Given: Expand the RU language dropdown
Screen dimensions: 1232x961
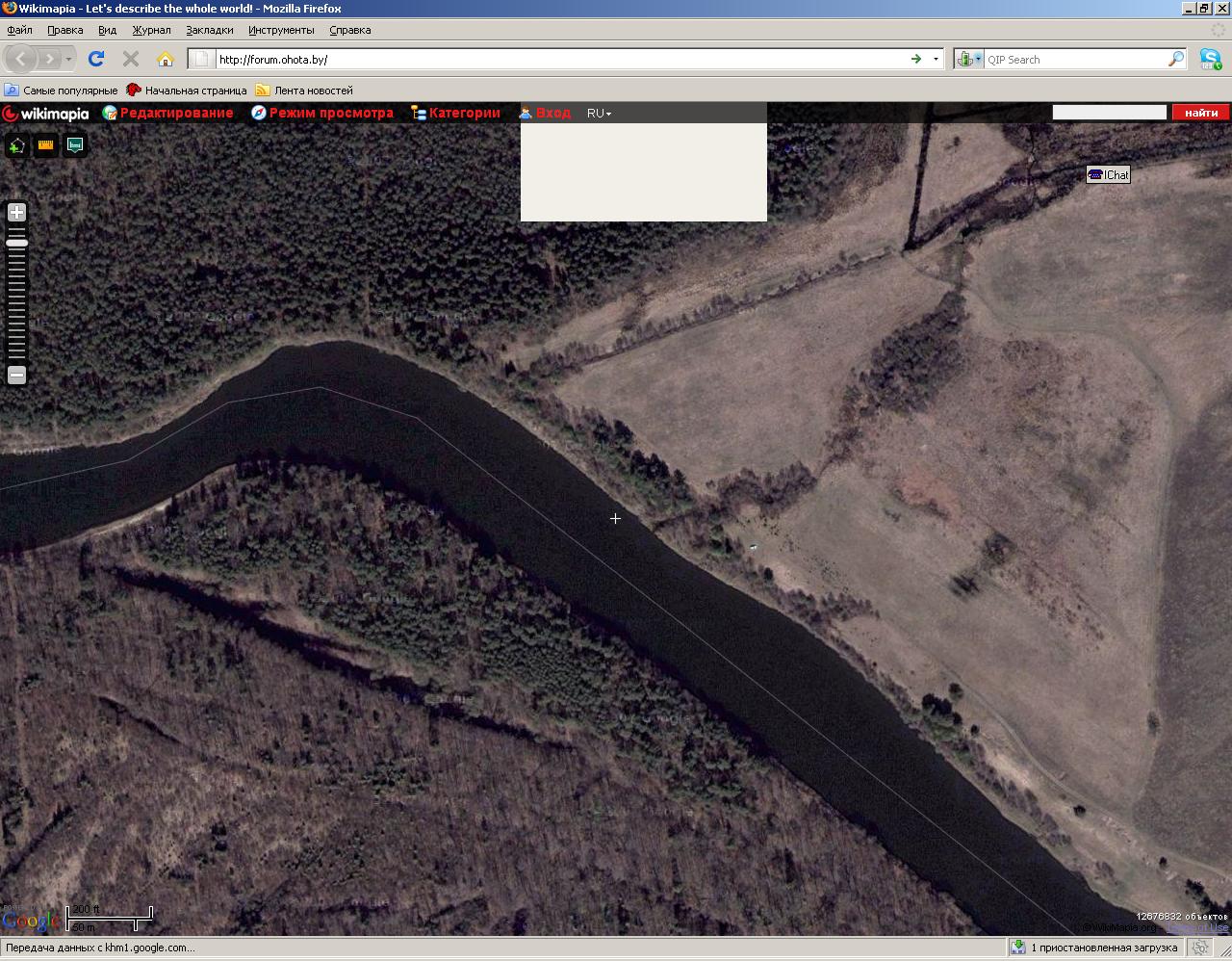Looking at the screenshot, I should (599, 113).
